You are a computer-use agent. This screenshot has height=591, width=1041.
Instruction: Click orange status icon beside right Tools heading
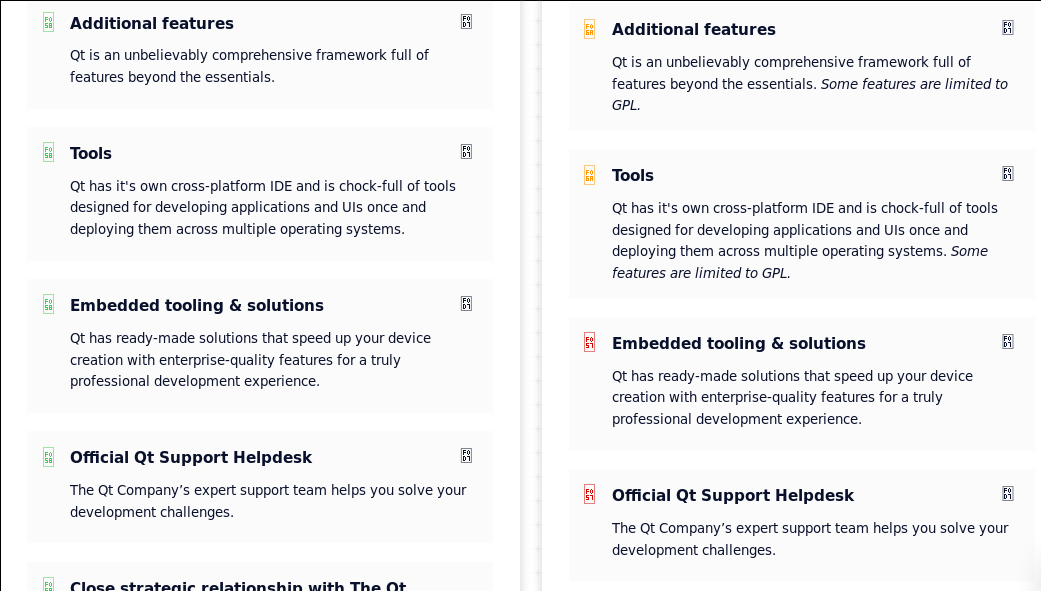(590, 175)
